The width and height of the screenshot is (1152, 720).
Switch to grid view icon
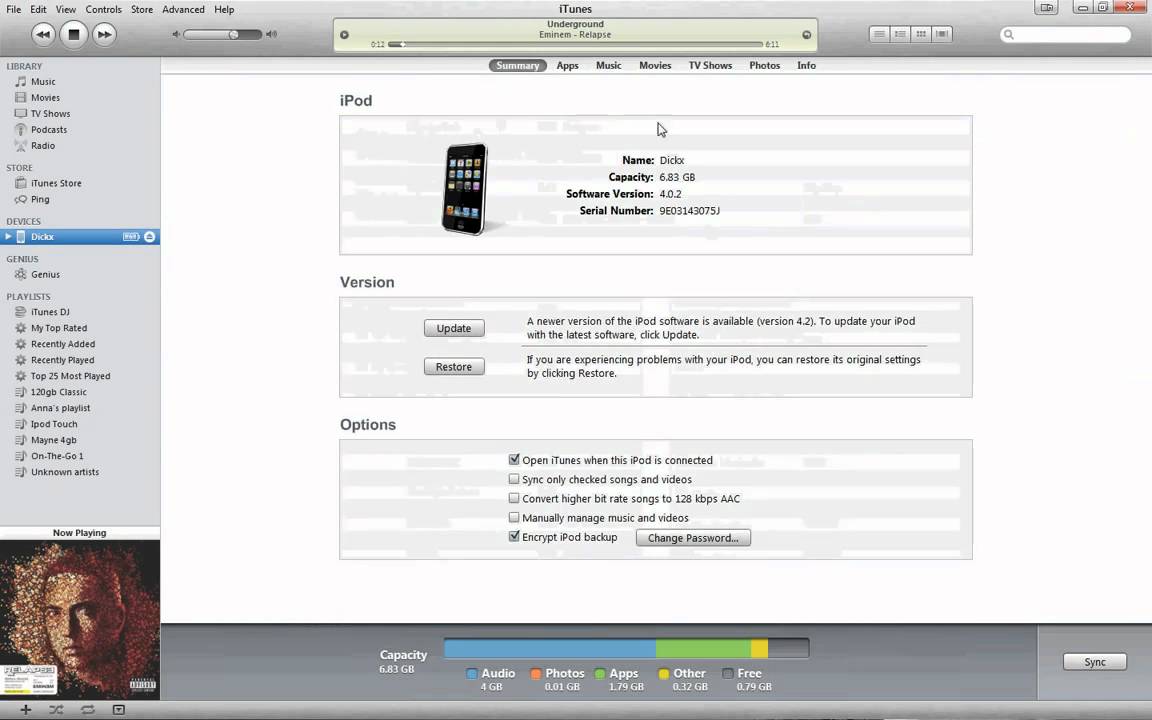pos(921,34)
